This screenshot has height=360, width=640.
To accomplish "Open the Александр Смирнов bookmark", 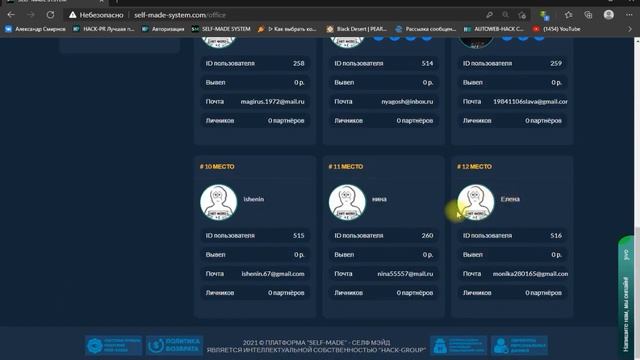I will tap(36, 29).
